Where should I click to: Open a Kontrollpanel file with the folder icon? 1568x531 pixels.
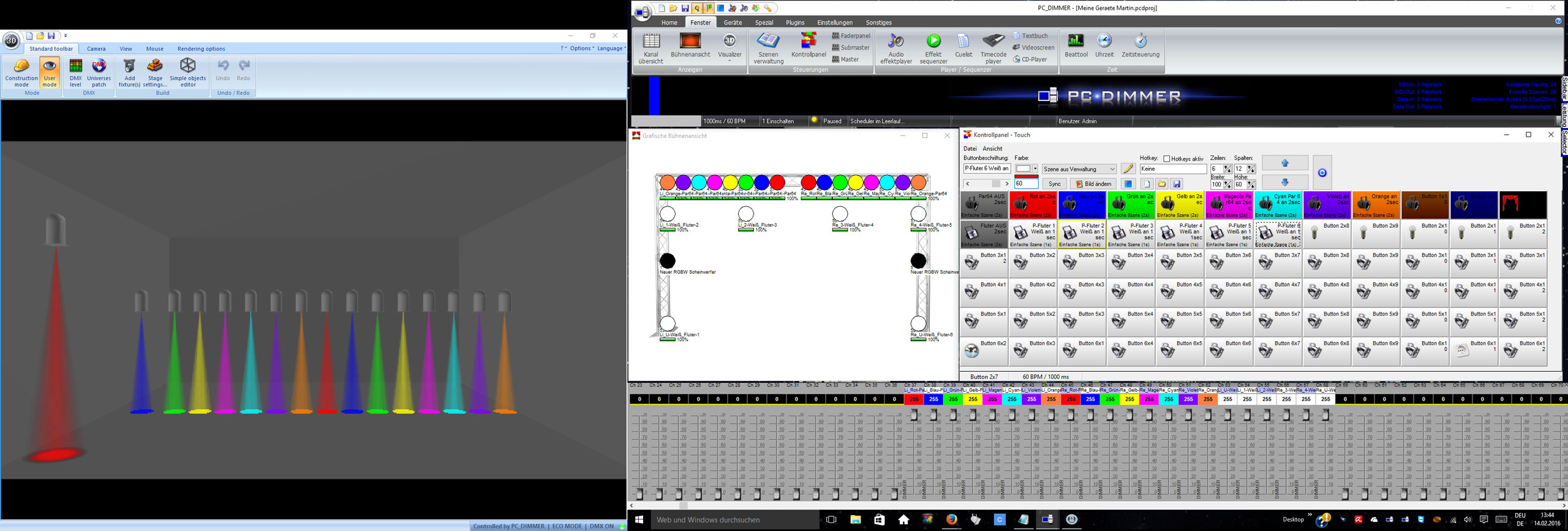click(x=1161, y=184)
